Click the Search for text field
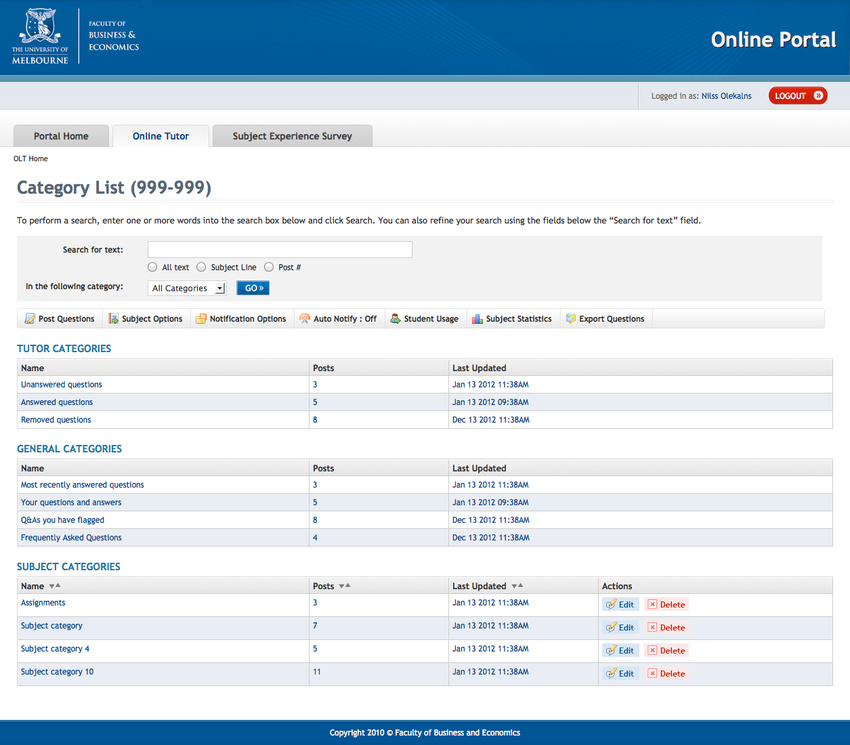Viewport: 850px width, 745px height. coord(280,249)
